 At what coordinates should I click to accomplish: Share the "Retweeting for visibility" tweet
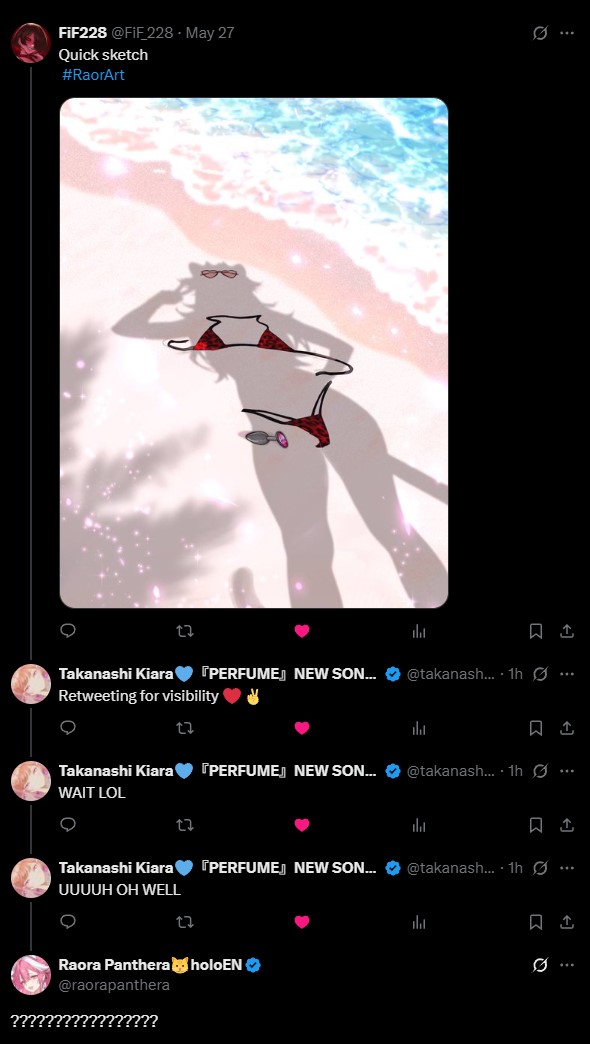(x=567, y=728)
